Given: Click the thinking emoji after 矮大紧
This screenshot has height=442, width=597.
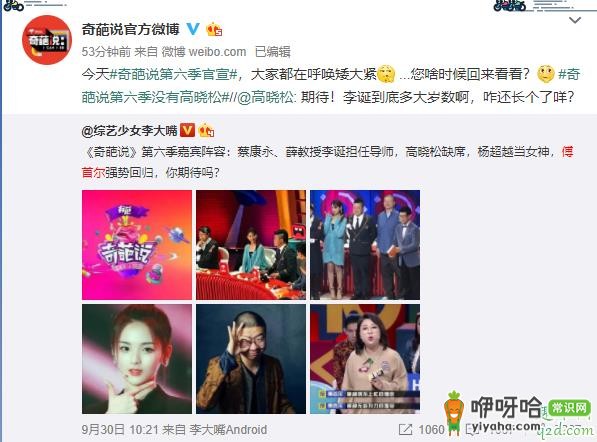Looking at the screenshot, I should tap(386, 74).
